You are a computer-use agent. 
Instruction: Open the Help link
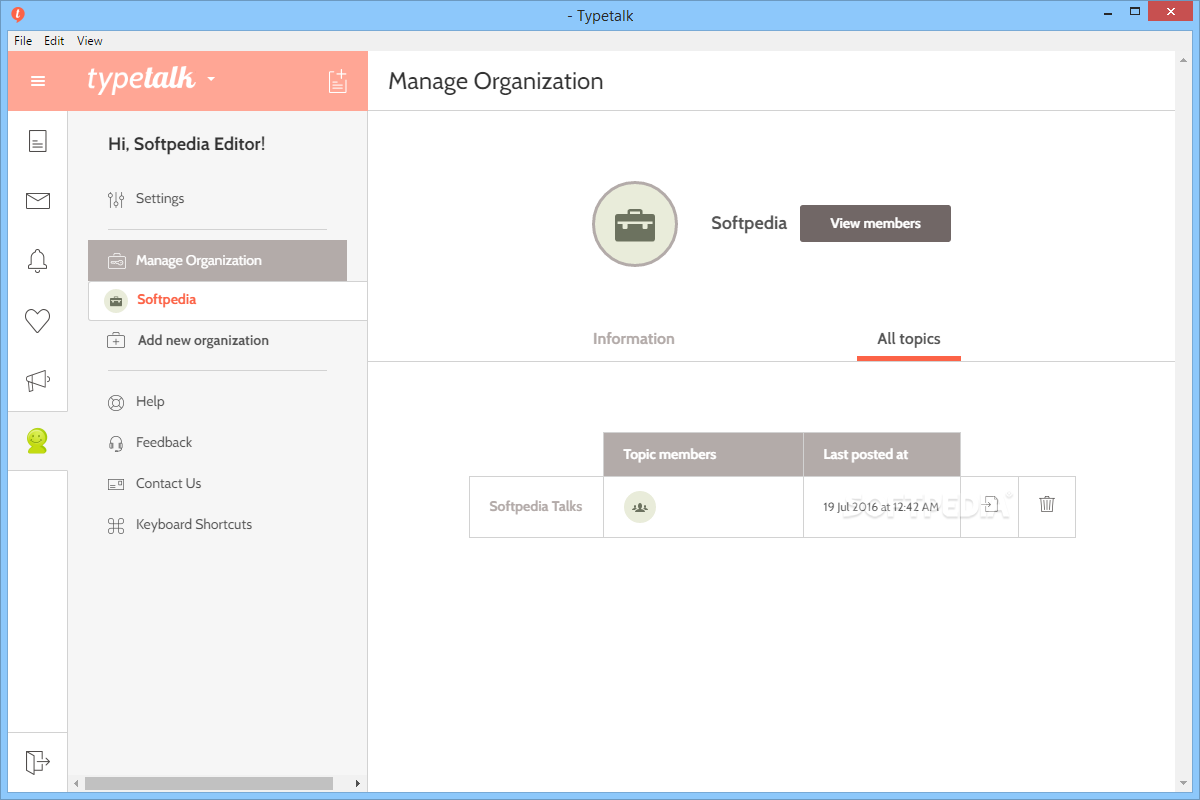tap(150, 402)
